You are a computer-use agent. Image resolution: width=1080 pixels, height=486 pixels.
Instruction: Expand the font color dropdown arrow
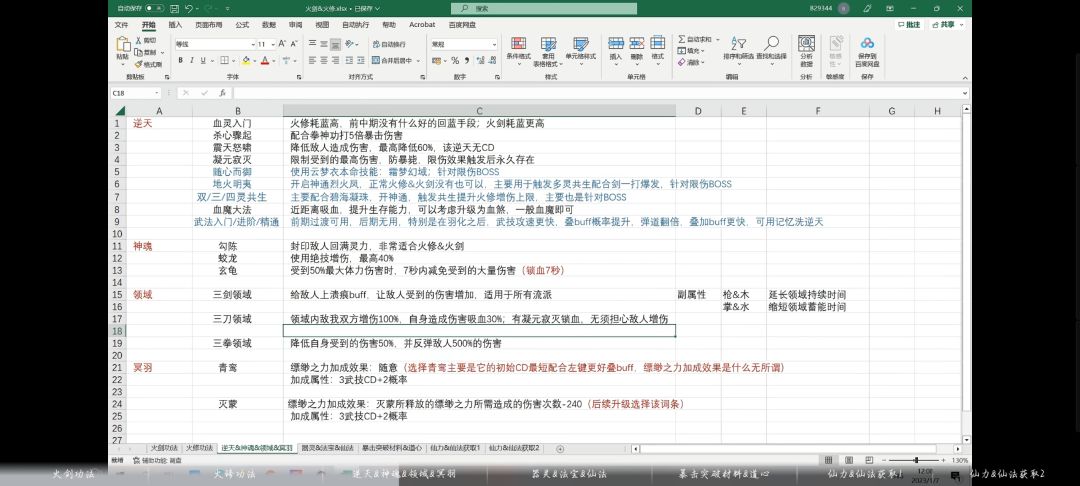(x=273, y=61)
